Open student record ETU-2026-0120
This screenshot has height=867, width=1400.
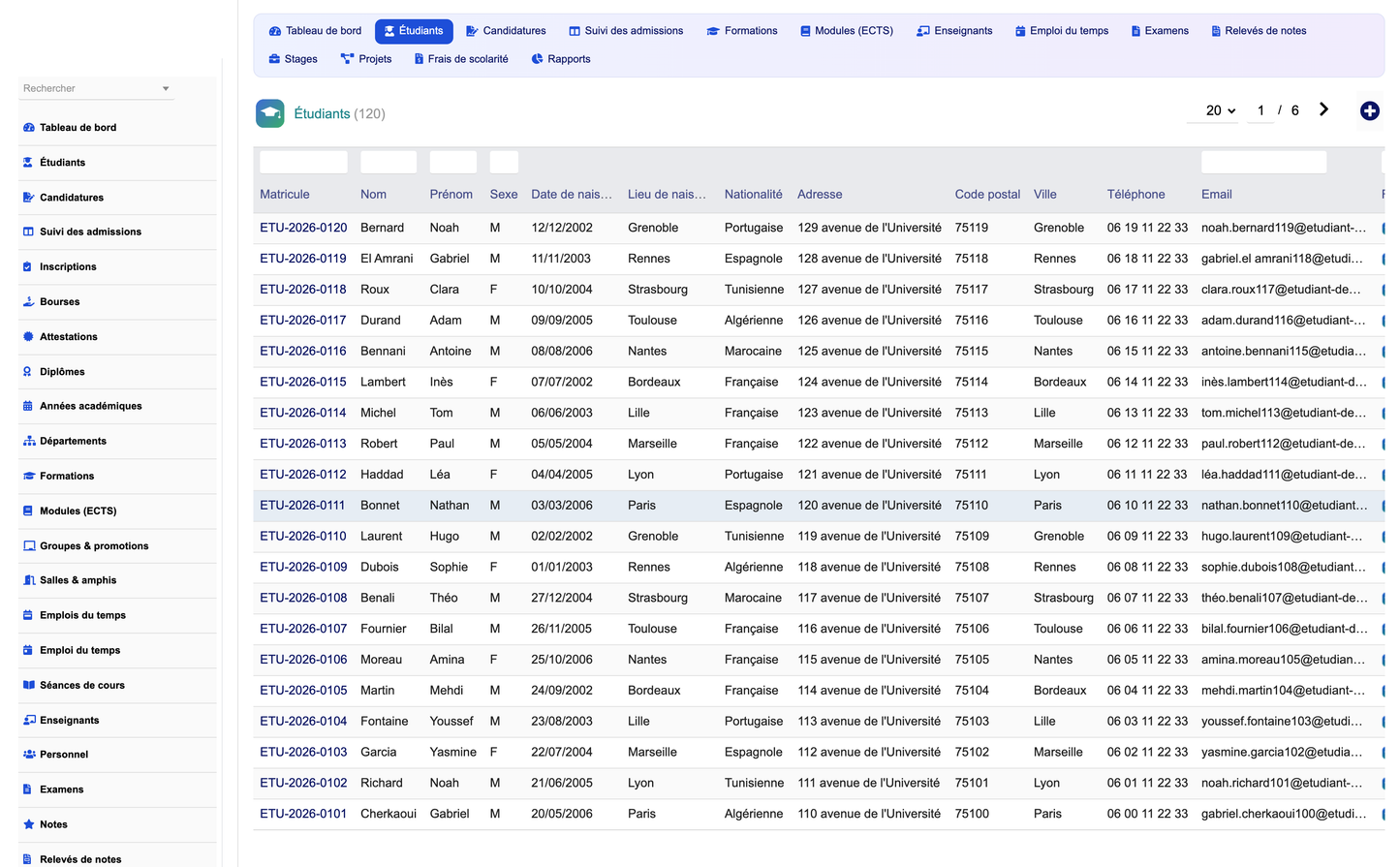coord(303,228)
